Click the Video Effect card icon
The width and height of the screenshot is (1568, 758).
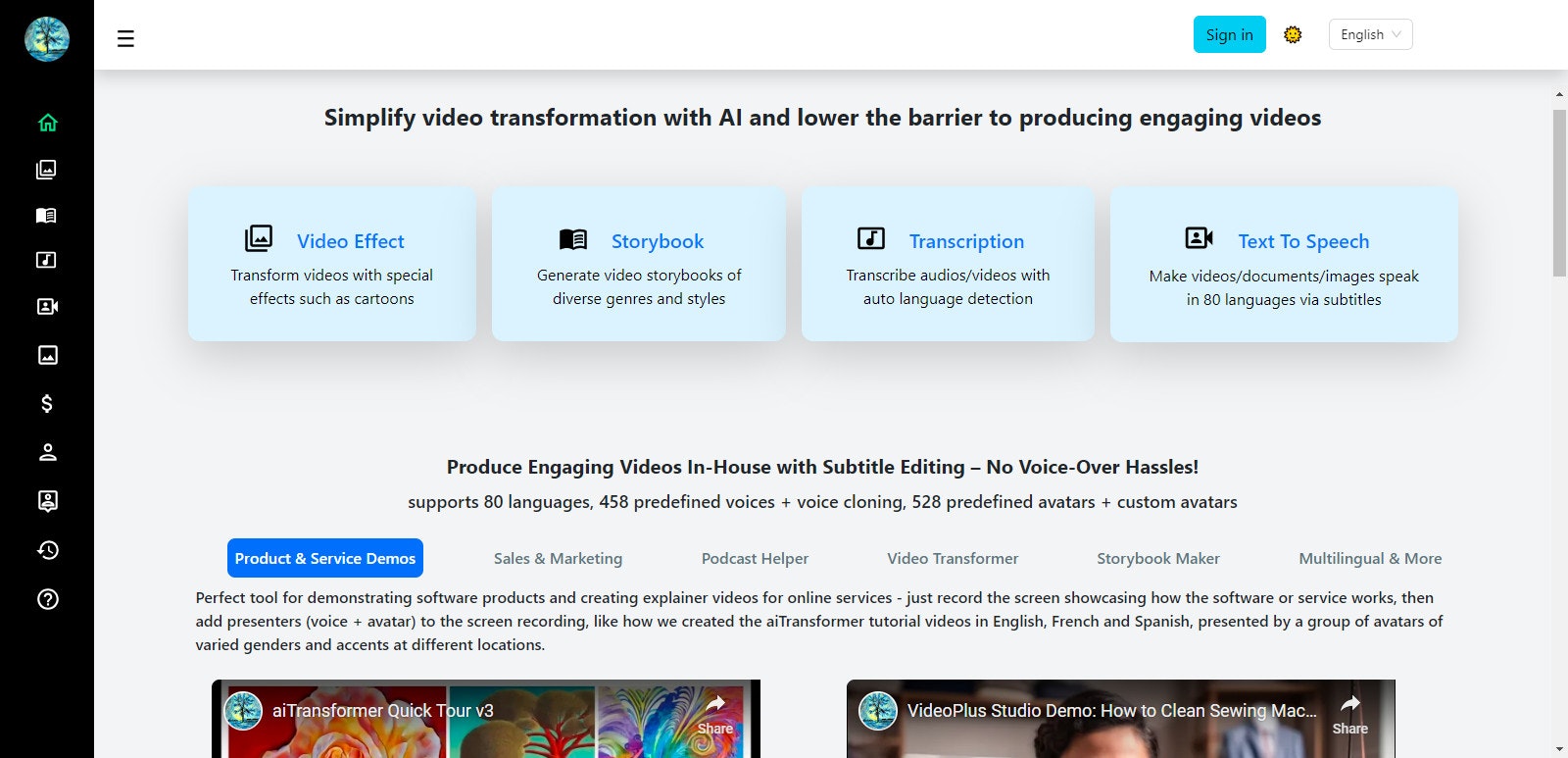(259, 238)
